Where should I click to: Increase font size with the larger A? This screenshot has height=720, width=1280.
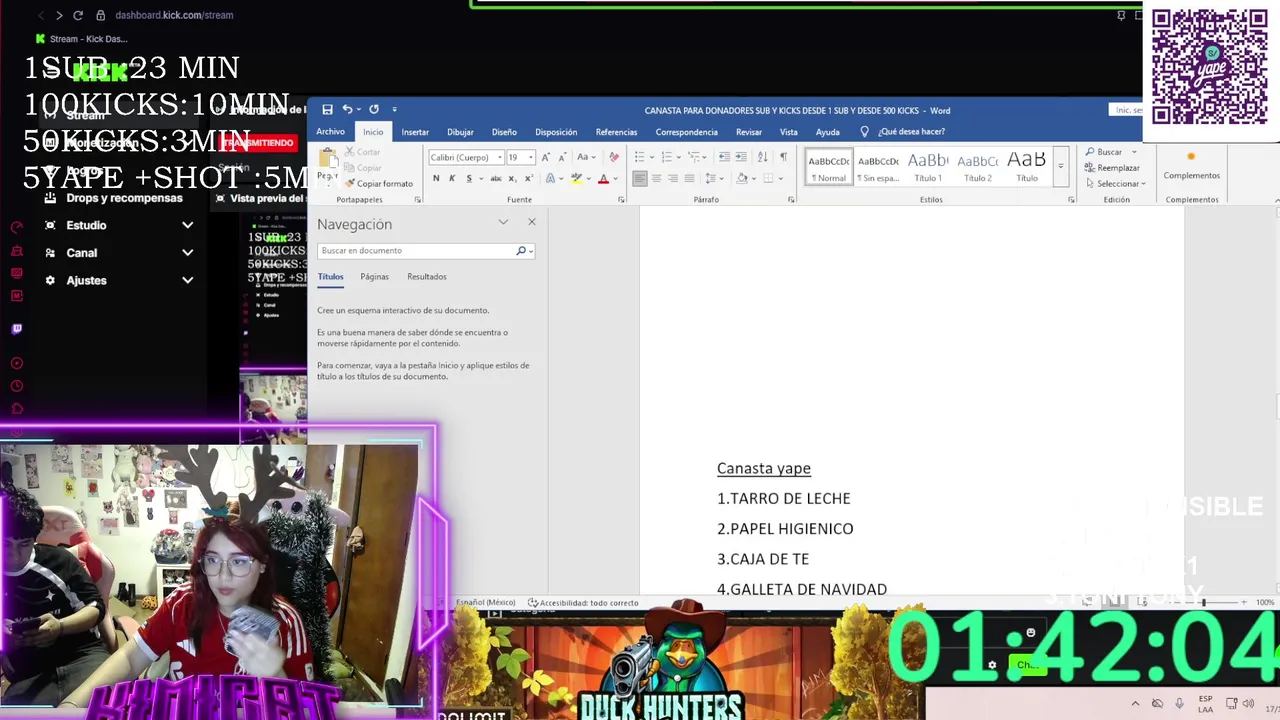pos(545,157)
